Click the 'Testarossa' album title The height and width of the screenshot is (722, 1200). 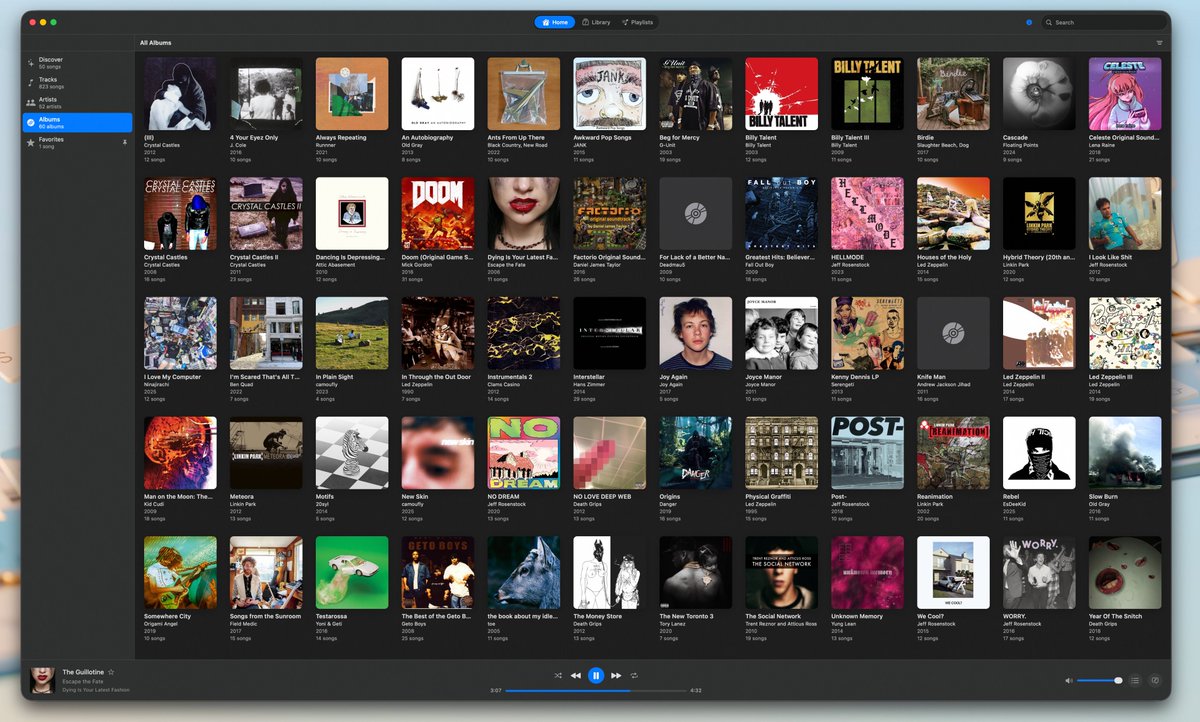[x=331, y=617]
